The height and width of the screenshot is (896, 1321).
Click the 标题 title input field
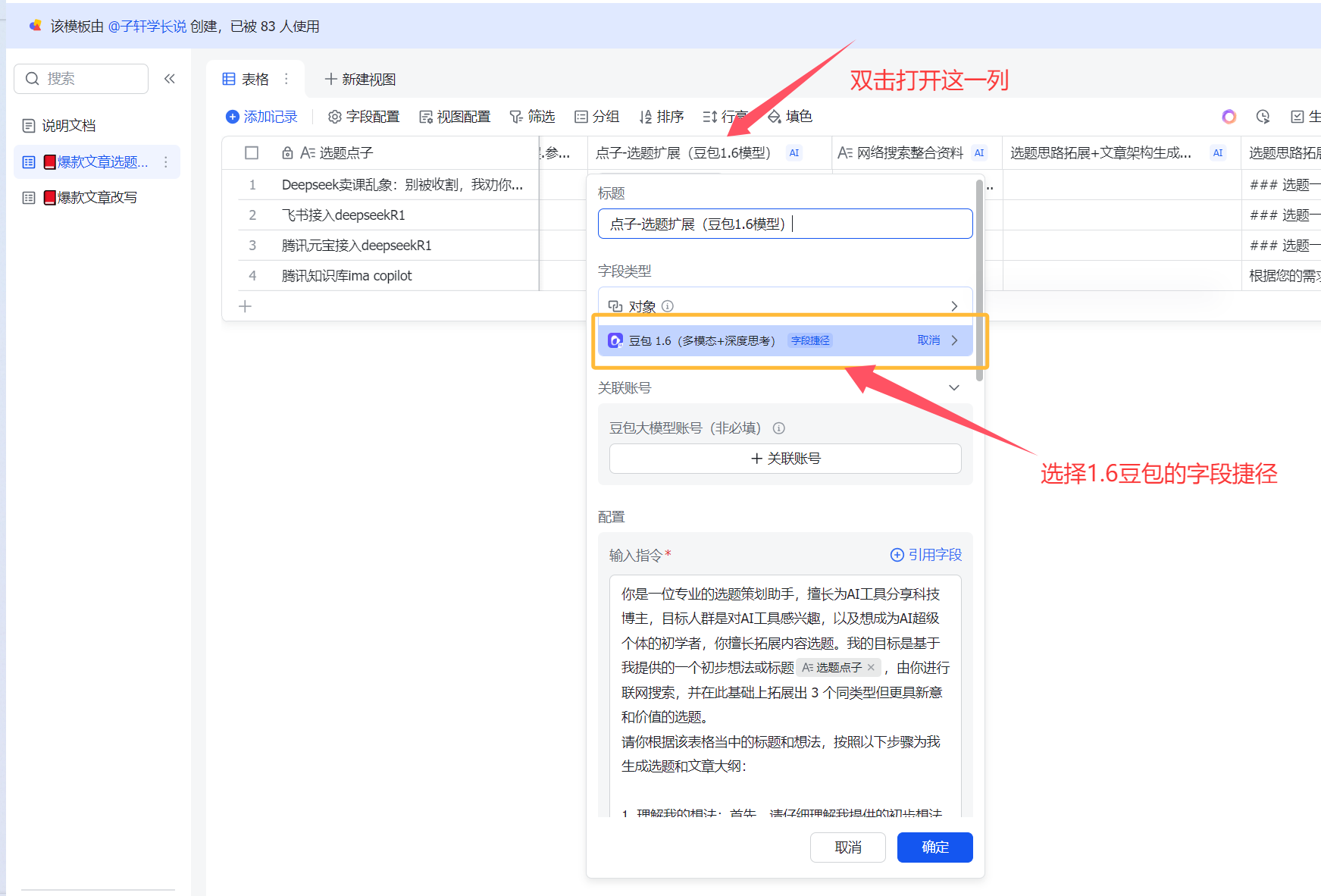785,224
